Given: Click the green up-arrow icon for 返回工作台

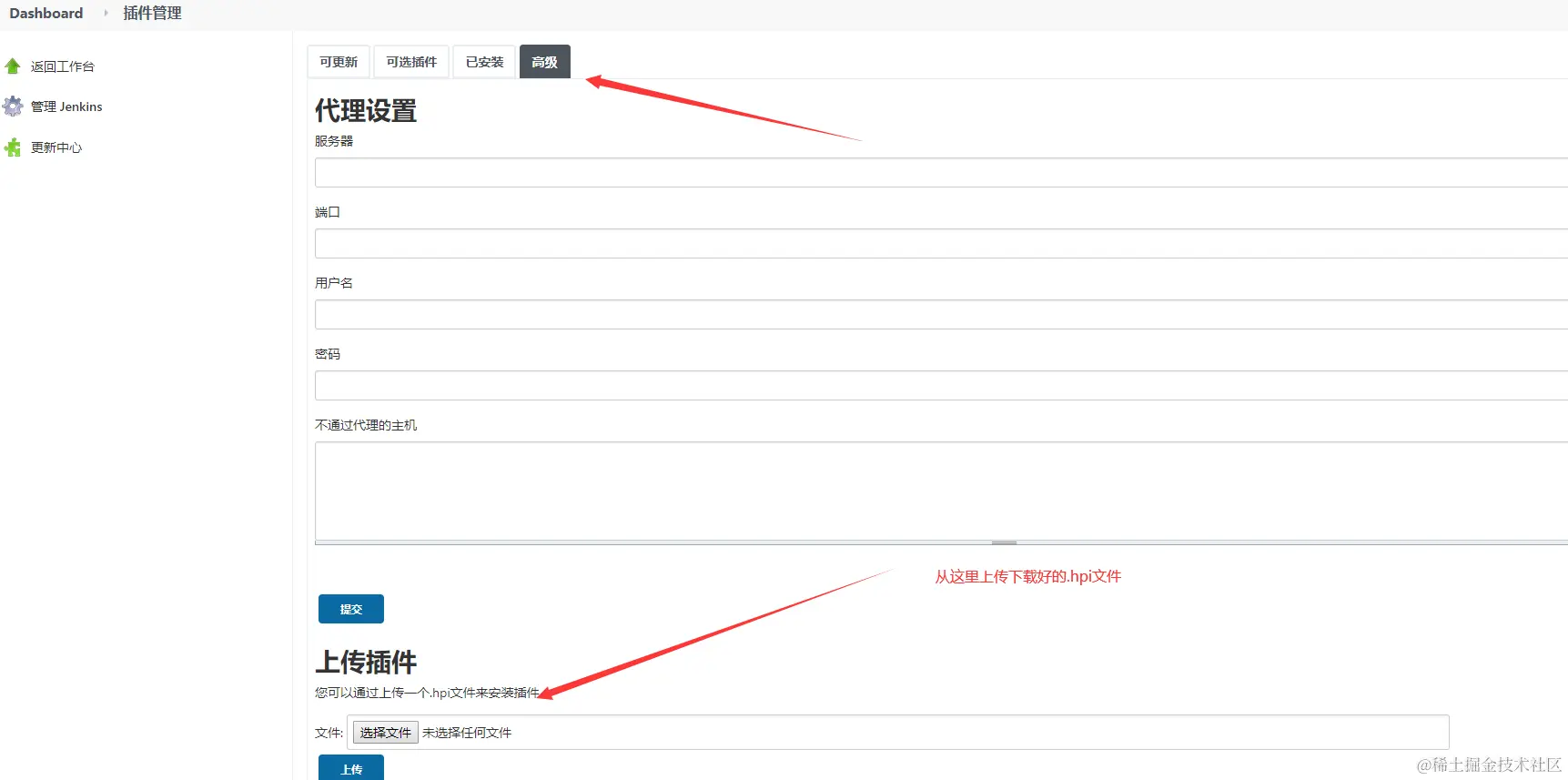Looking at the screenshot, I should click(13, 66).
